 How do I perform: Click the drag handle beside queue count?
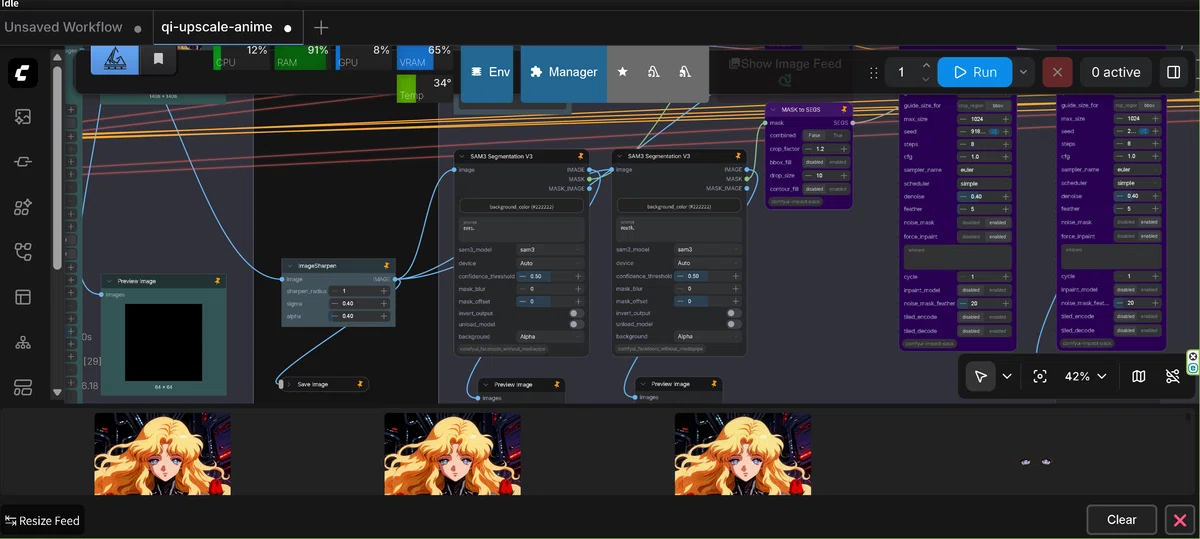(x=874, y=72)
